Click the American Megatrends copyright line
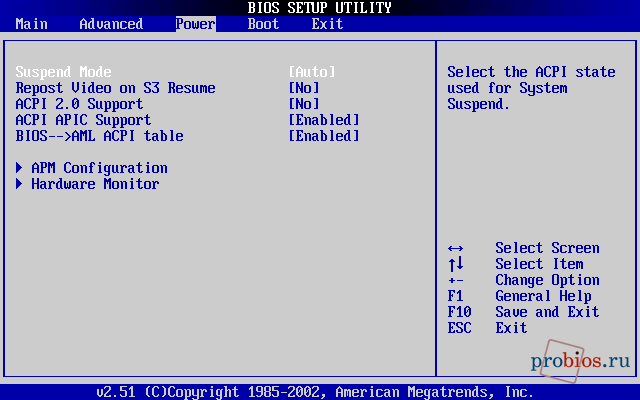 click(315, 392)
